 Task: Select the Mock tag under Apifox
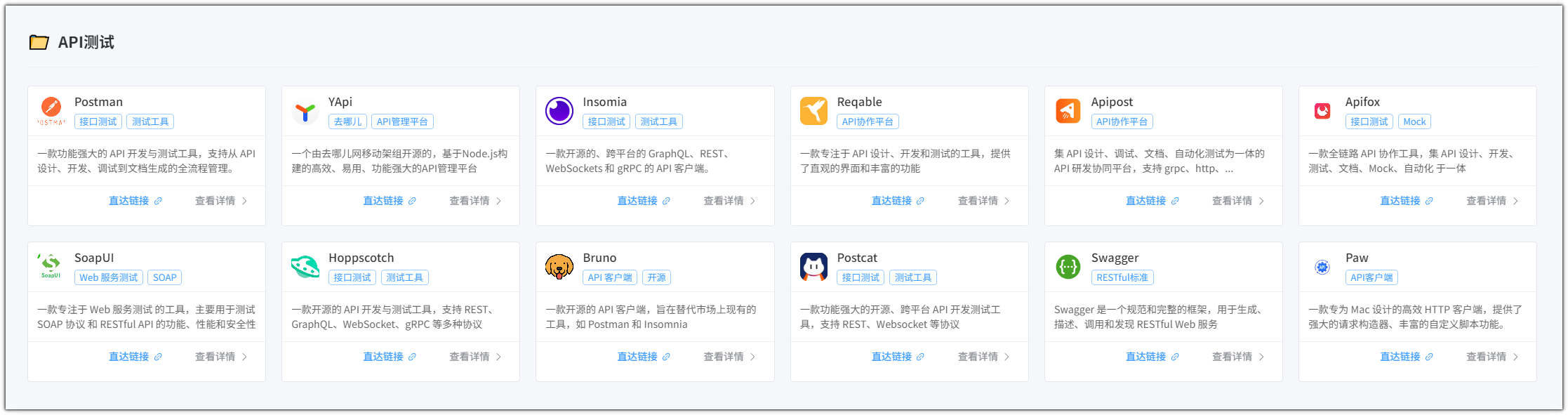1414,121
